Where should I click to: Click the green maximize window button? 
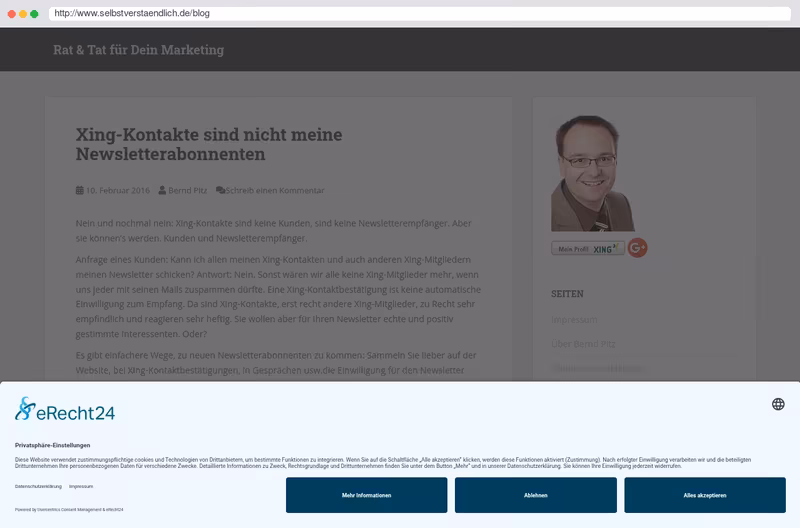(34, 14)
